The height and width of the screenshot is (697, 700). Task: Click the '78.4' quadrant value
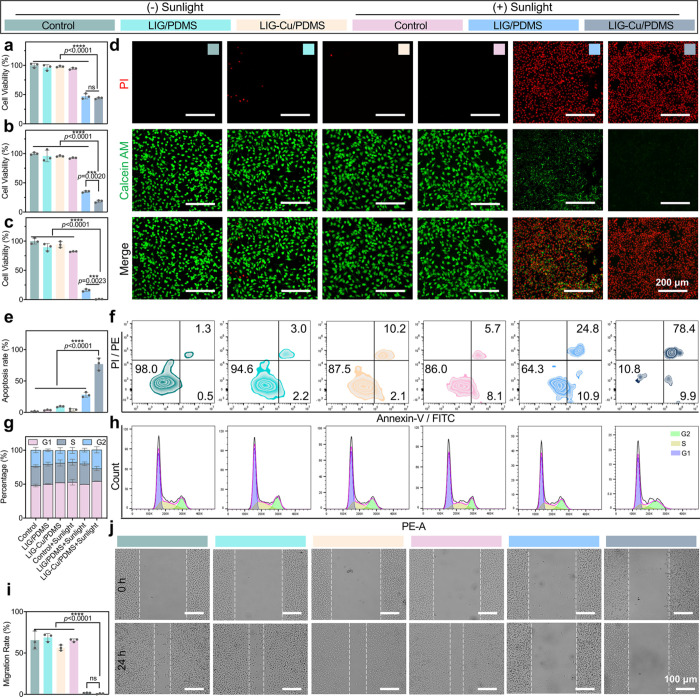coord(684,329)
